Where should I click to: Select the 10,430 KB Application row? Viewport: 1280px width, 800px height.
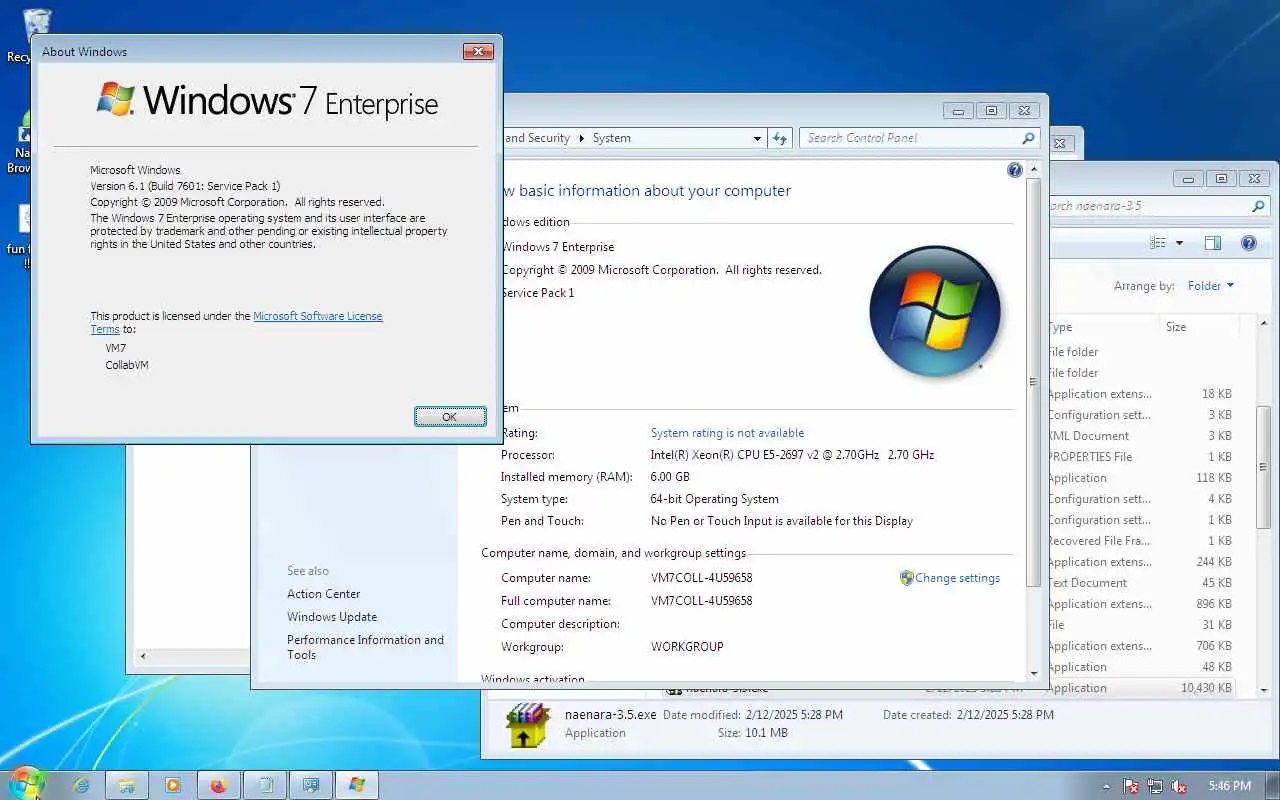click(1142, 688)
